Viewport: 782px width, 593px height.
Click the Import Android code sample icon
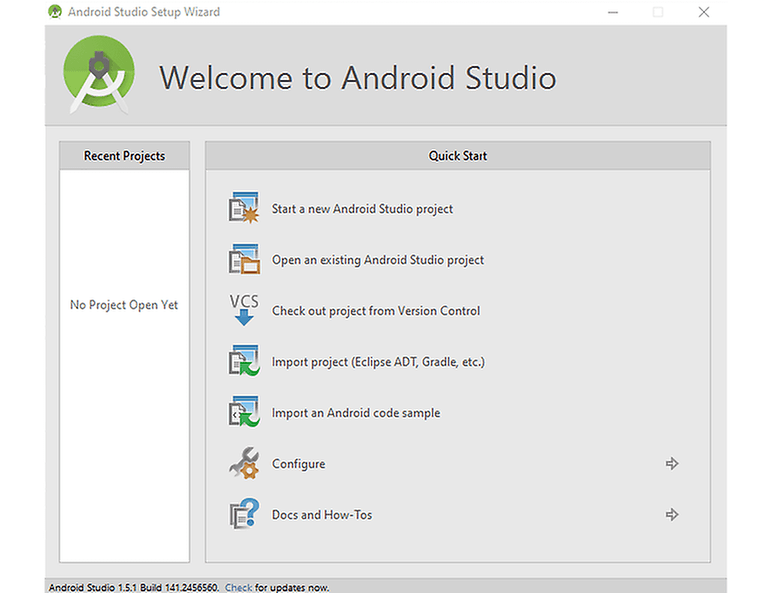[244, 412]
